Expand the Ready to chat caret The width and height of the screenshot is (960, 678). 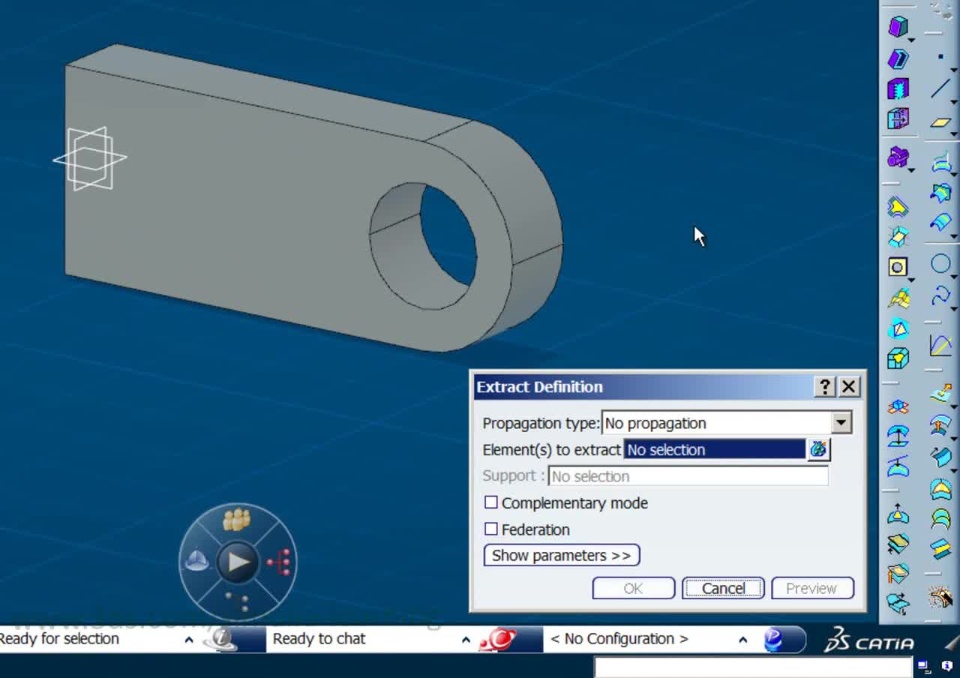click(x=466, y=640)
